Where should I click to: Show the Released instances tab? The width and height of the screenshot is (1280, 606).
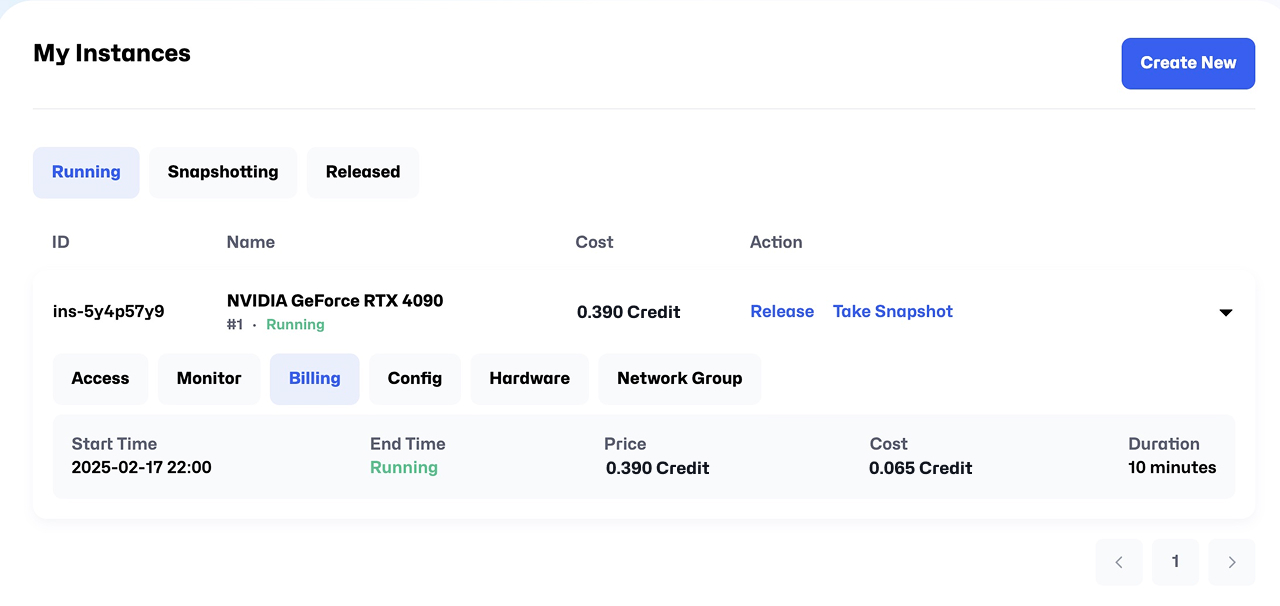point(362,172)
